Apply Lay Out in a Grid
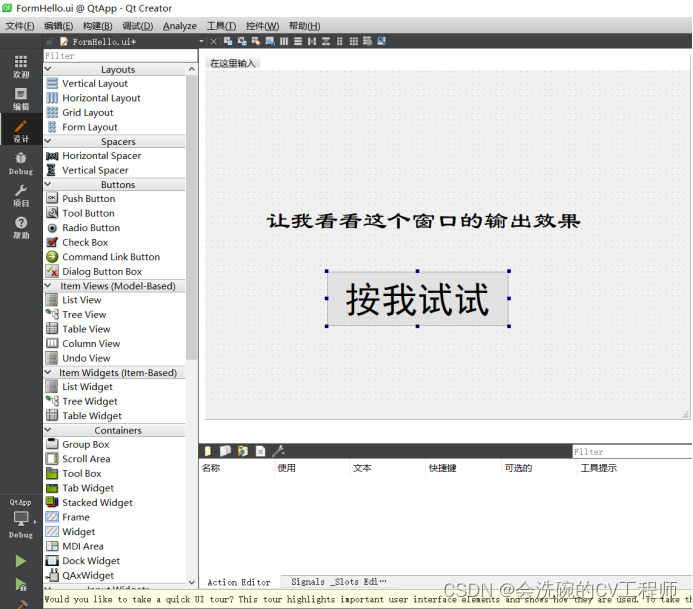Viewport: 693px width, 609px height. (x=354, y=41)
